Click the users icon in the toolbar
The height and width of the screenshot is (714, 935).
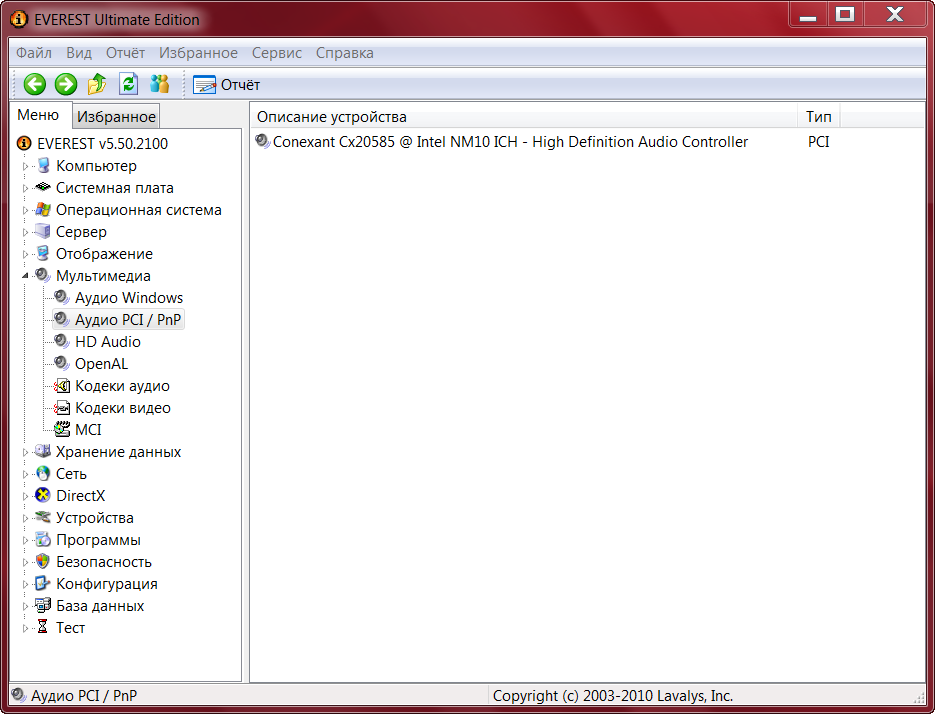click(x=159, y=85)
